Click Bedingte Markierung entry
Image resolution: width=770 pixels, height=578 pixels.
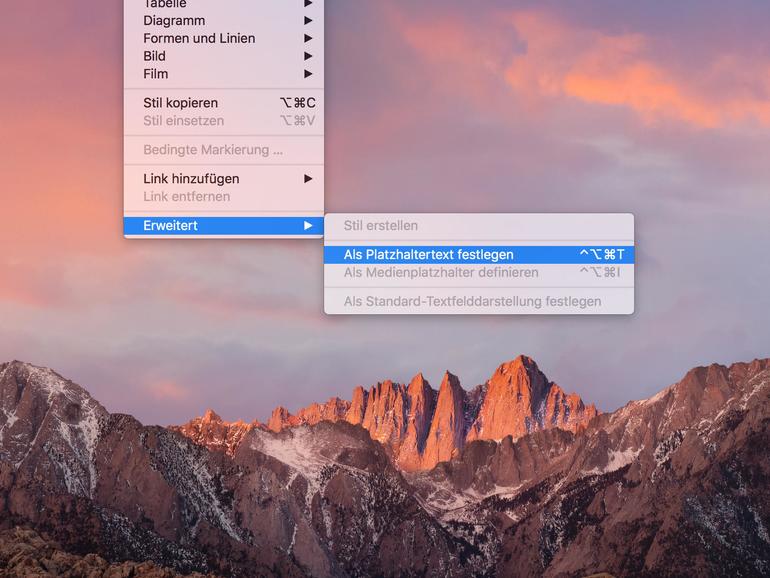pos(223,149)
